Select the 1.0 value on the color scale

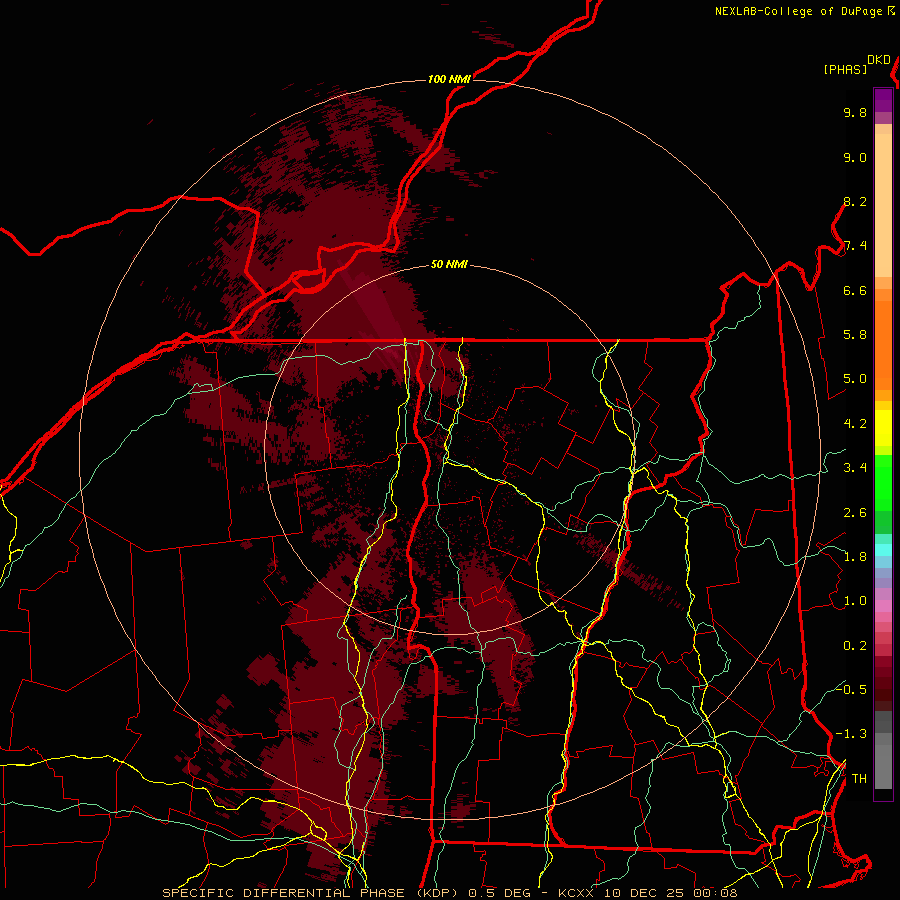(x=855, y=602)
